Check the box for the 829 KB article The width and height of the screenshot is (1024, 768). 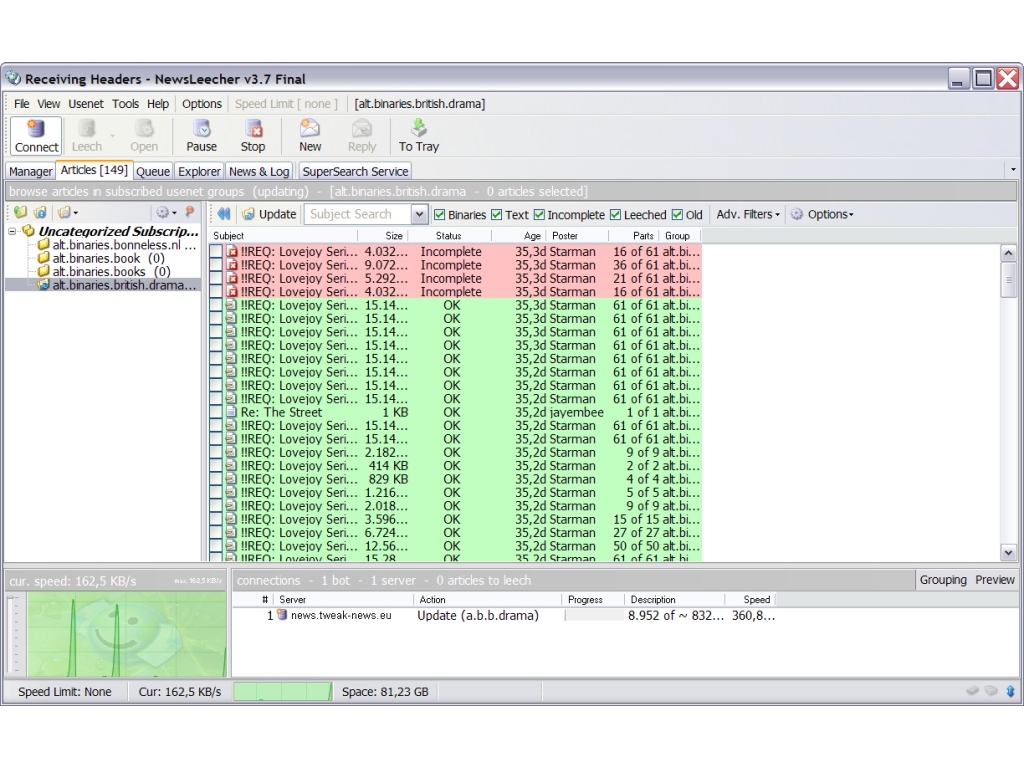click(216, 479)
